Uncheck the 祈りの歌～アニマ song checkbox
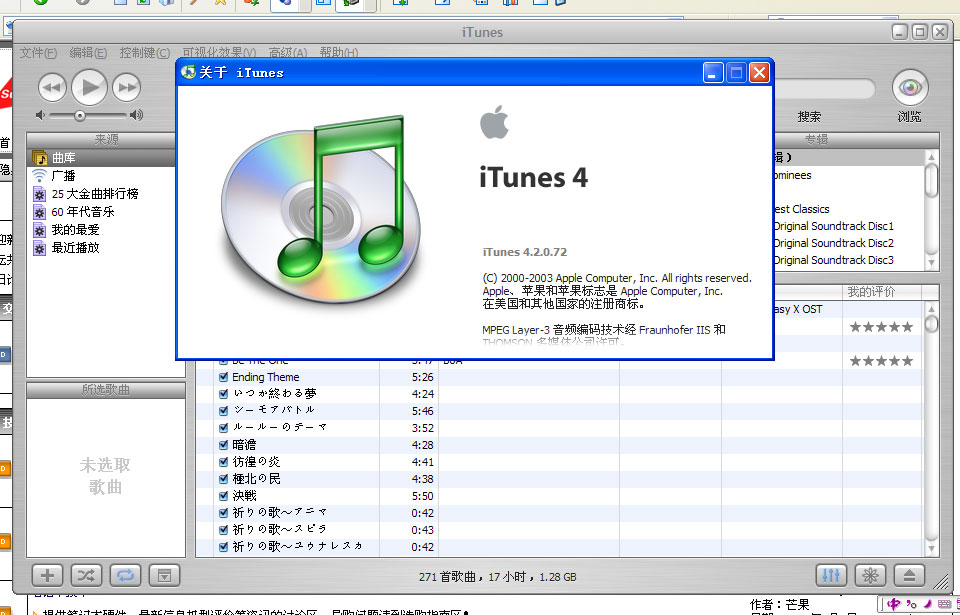Image resolution: width=960 pixels, height=615 pixels. click(x=223, y=513)
